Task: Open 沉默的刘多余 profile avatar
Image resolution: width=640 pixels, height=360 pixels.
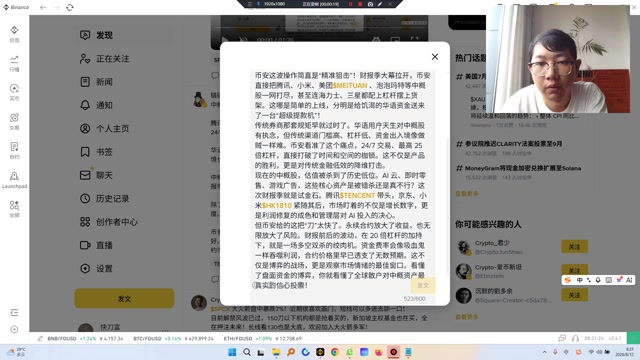Action: click(464, 296)
